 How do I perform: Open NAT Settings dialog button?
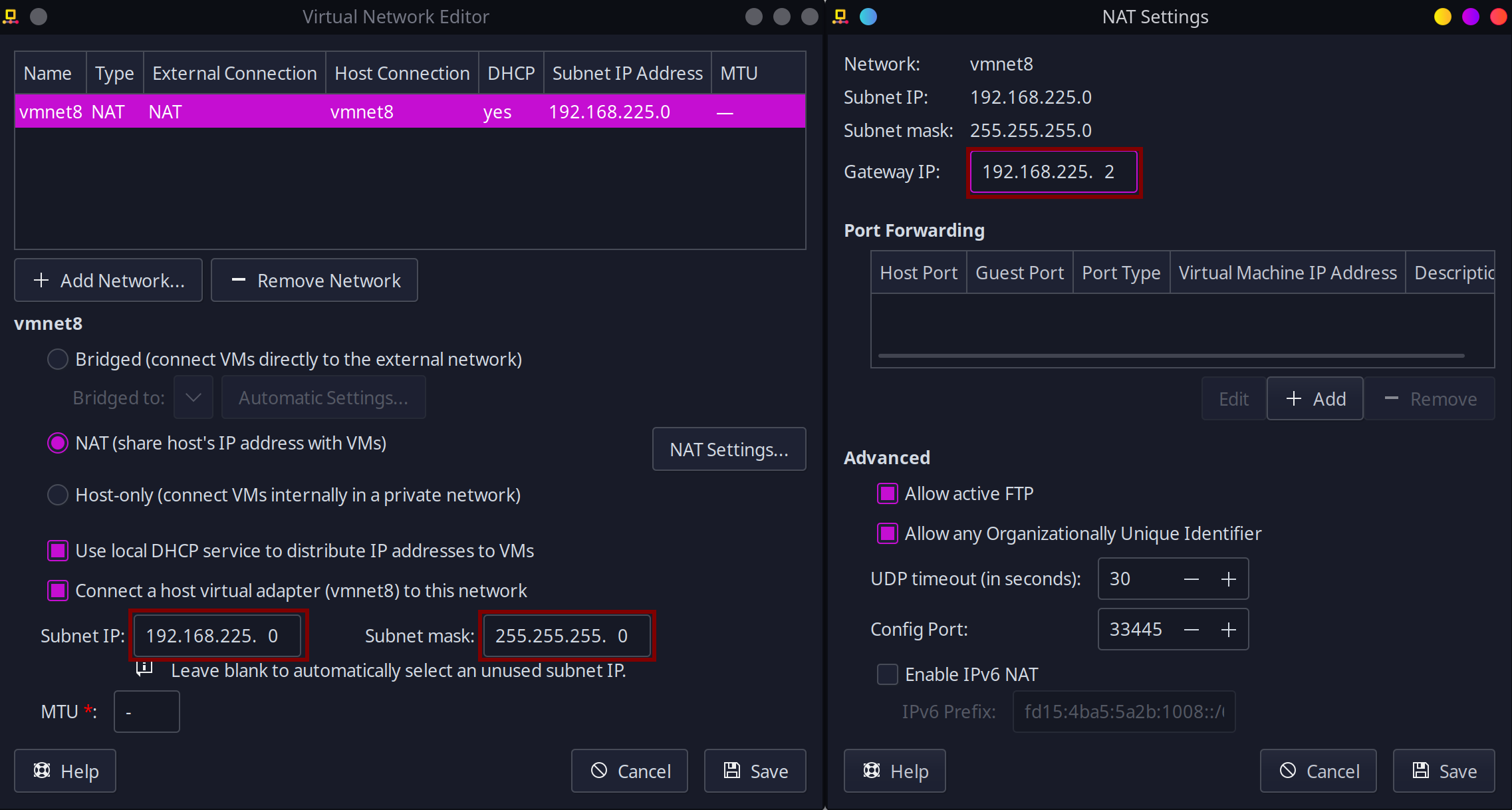[x=729, y=450]
